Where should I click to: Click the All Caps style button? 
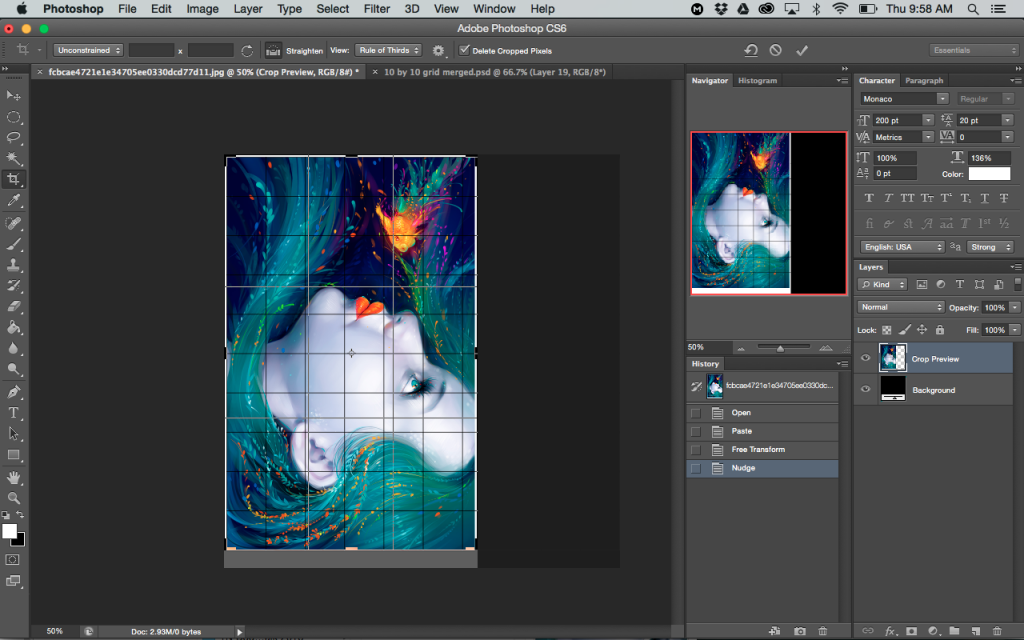click(x=907, y=198)
